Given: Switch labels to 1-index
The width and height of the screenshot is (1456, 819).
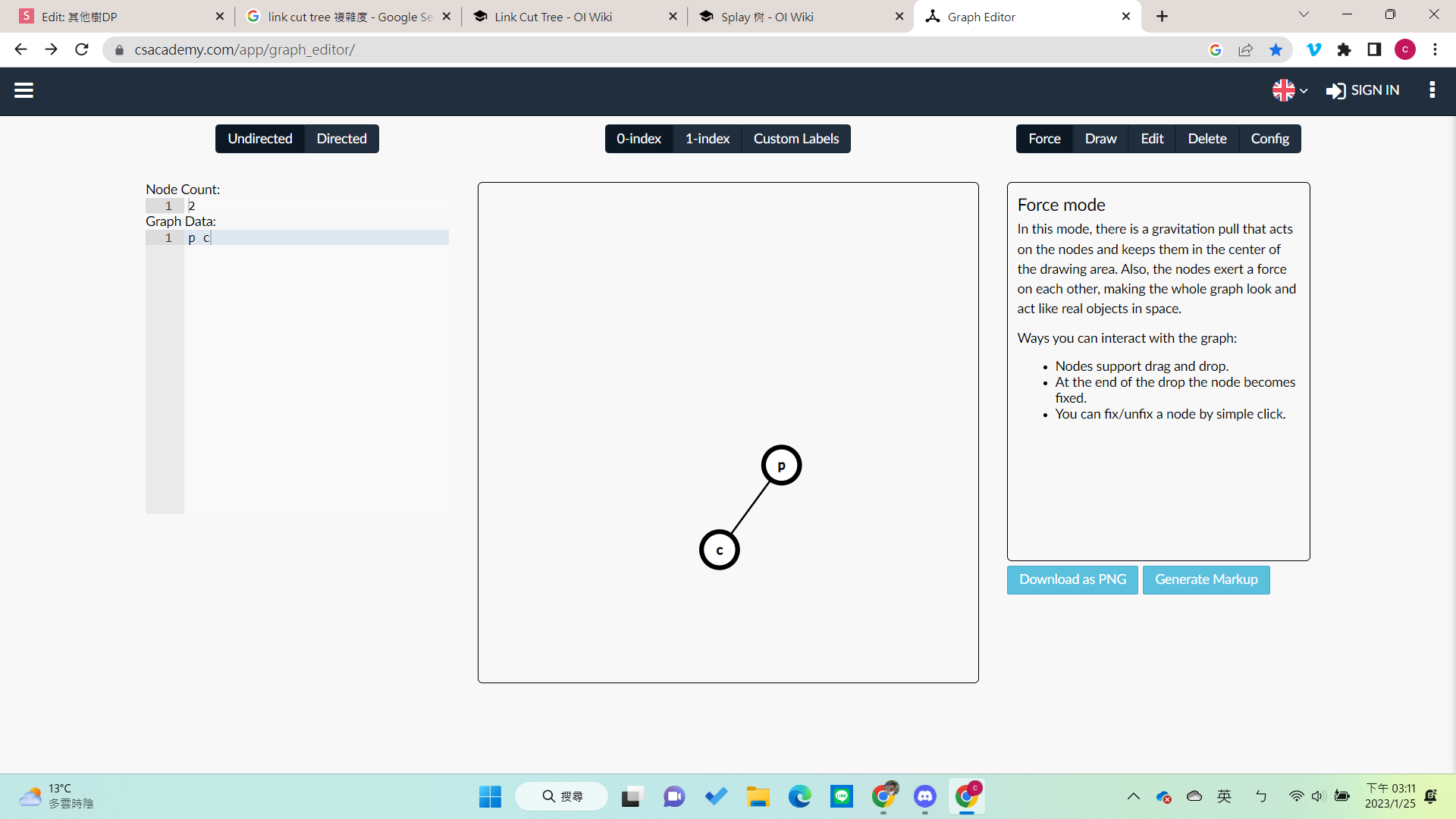Looking at the screenshot, I should tap(707, 139).
